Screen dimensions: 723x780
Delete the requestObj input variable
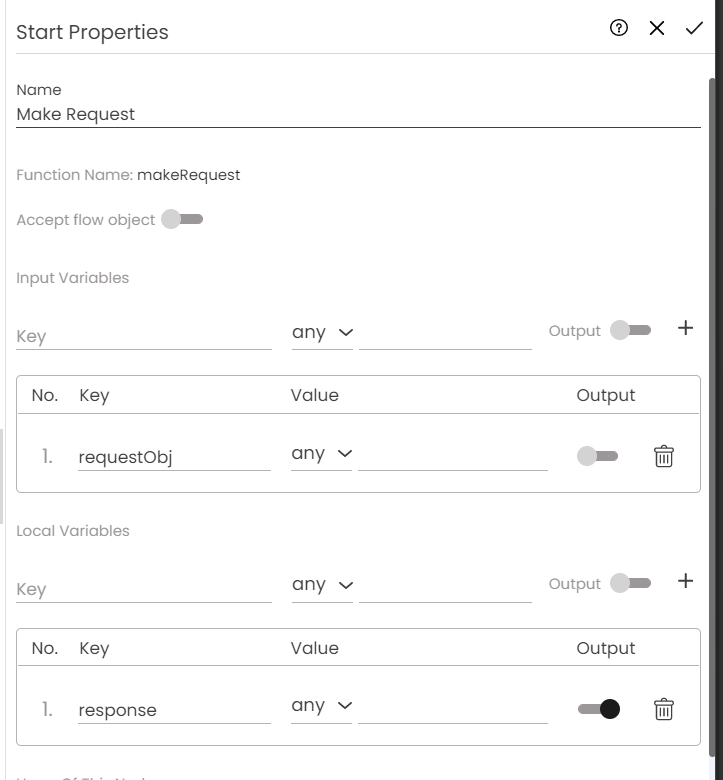point(664,457)
